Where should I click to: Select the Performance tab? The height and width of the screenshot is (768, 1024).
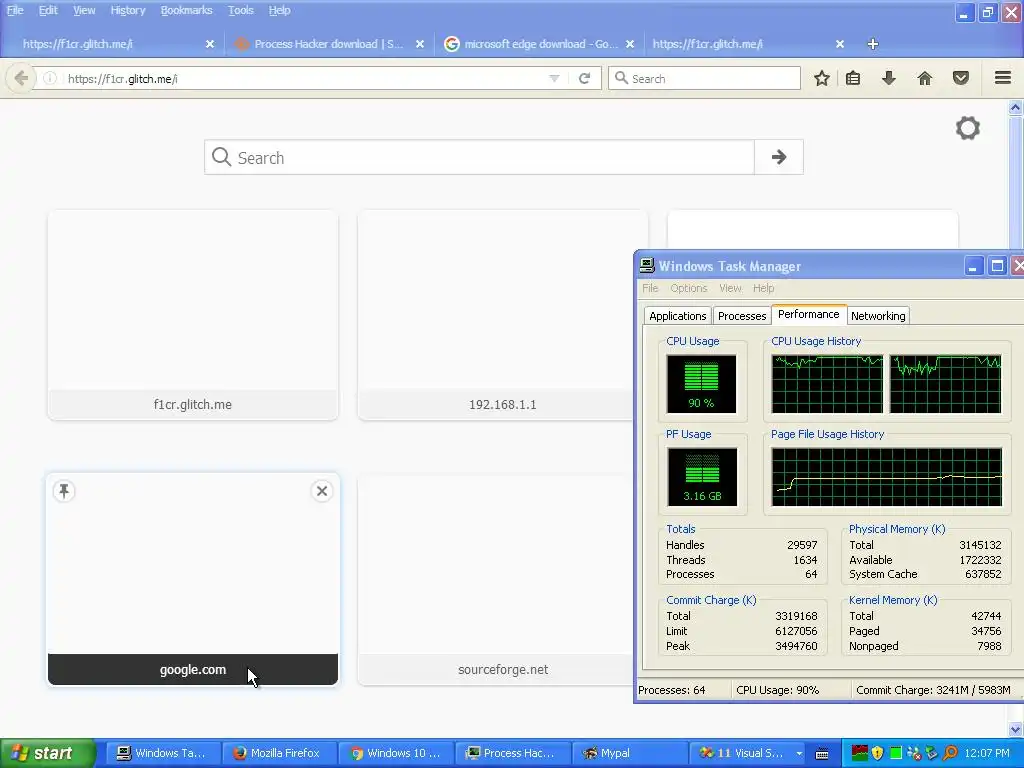point(808,314)
